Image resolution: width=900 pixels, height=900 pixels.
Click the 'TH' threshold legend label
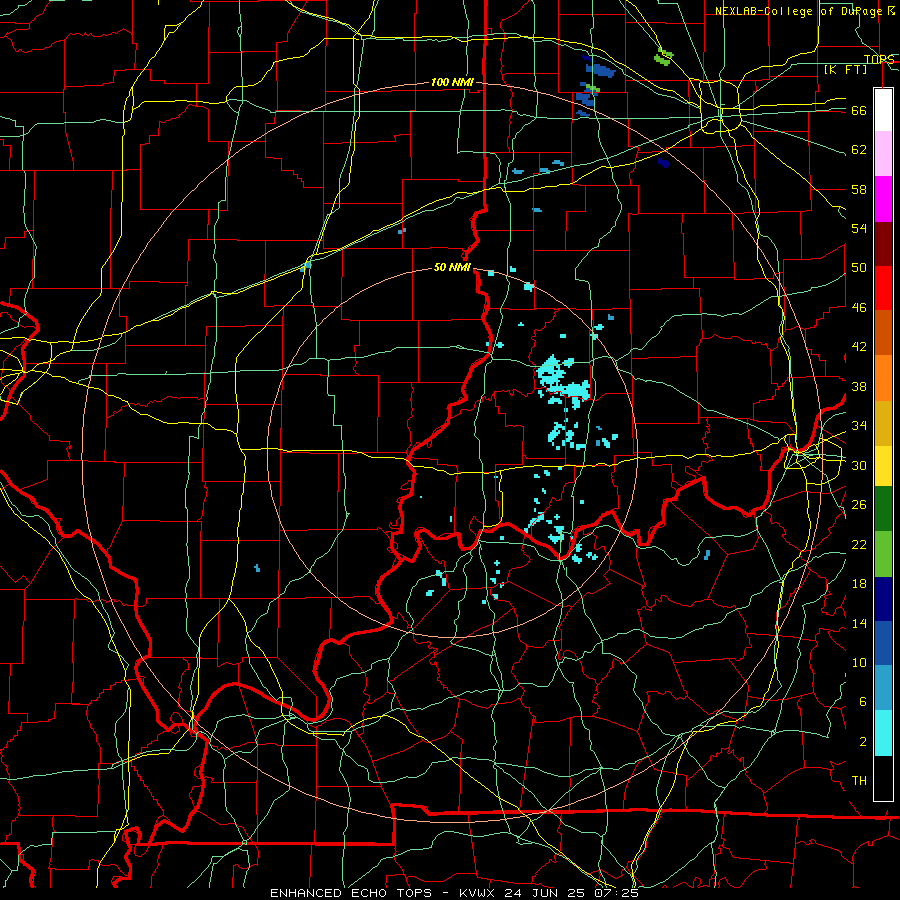click(859, 781)
